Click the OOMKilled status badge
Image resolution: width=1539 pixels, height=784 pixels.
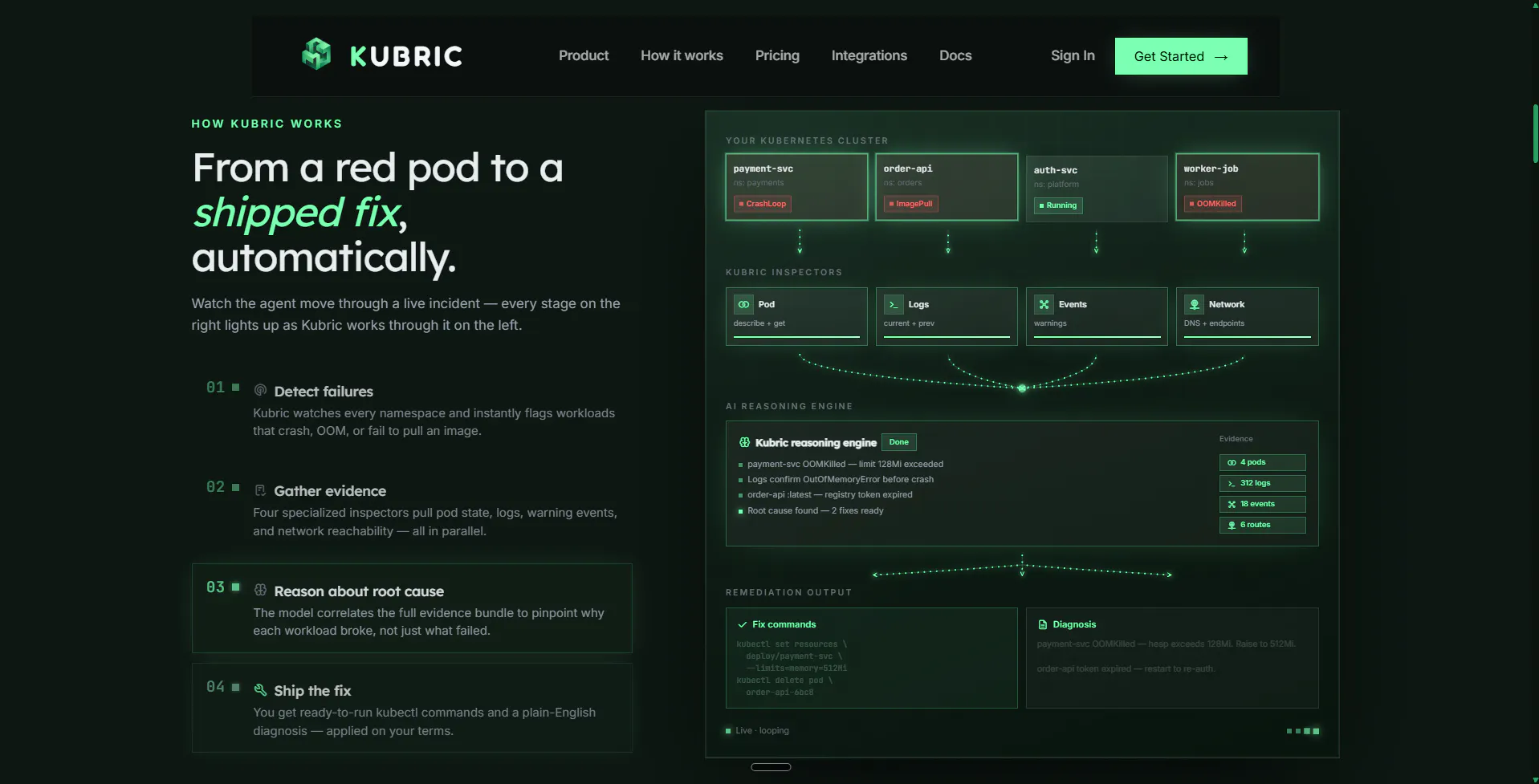[1212, 204]
